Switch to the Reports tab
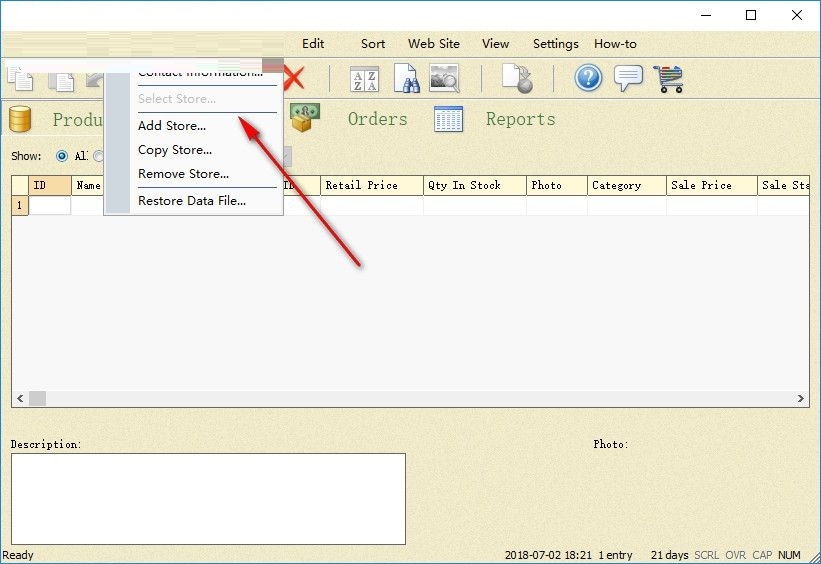 pyautogui.click(x=520, y=119)
